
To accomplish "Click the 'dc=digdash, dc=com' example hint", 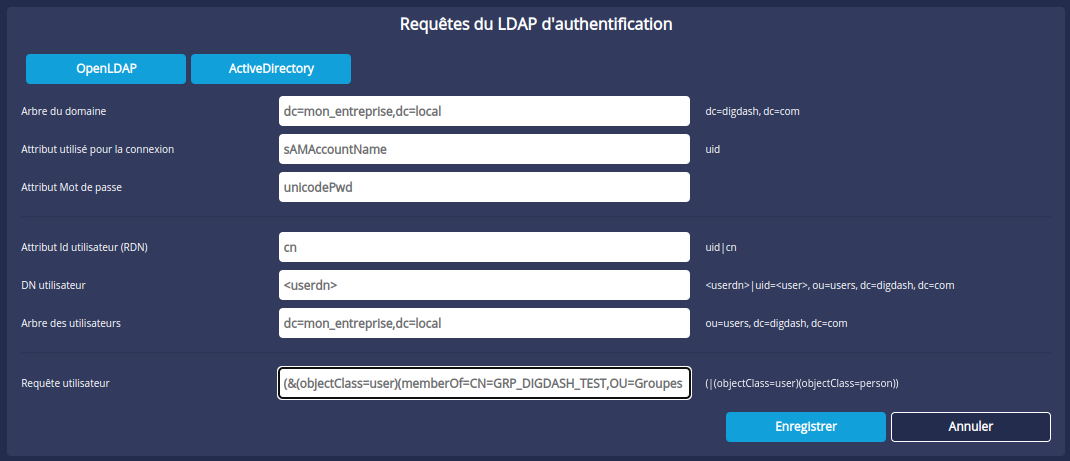I will (x=752, y=111).
